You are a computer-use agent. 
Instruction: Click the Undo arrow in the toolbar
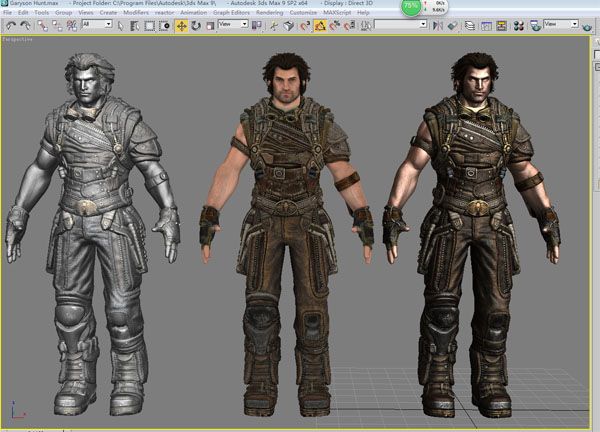pos(9,24)
